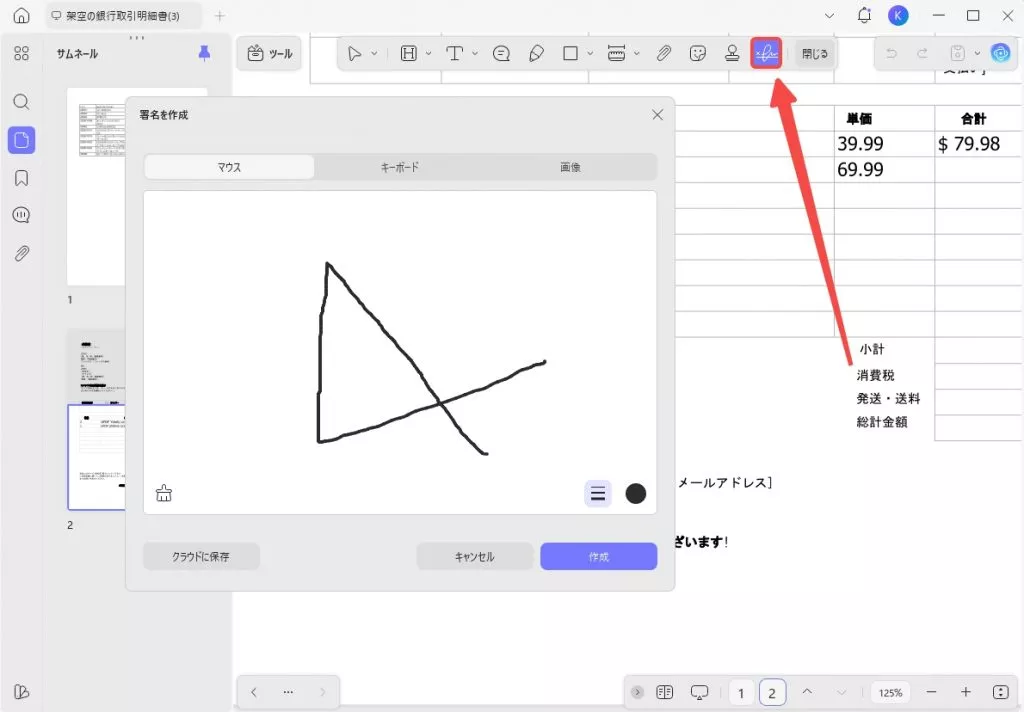Pin the thumbnails panel

tap(203, 53)
